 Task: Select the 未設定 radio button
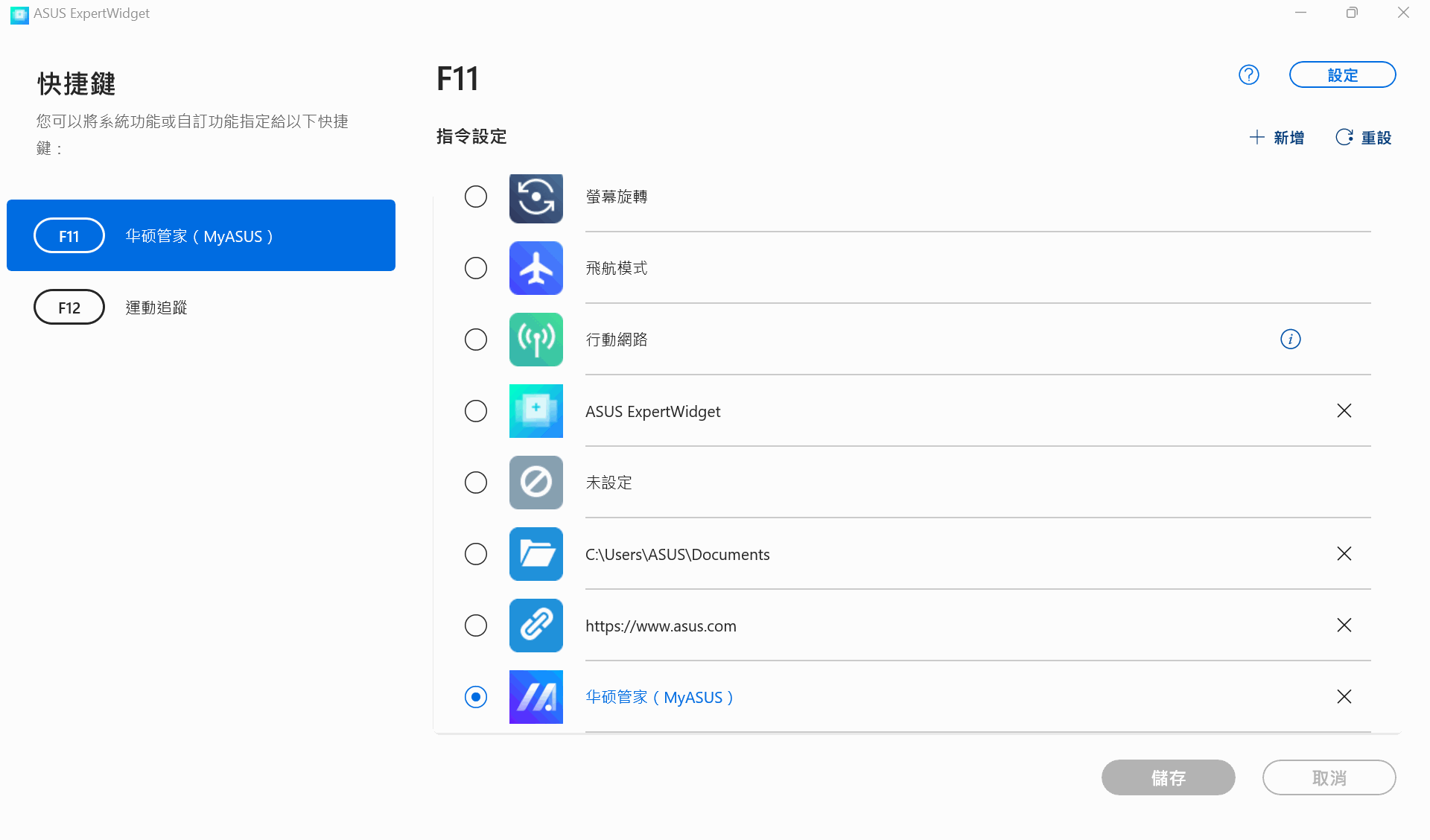point(476,483)
